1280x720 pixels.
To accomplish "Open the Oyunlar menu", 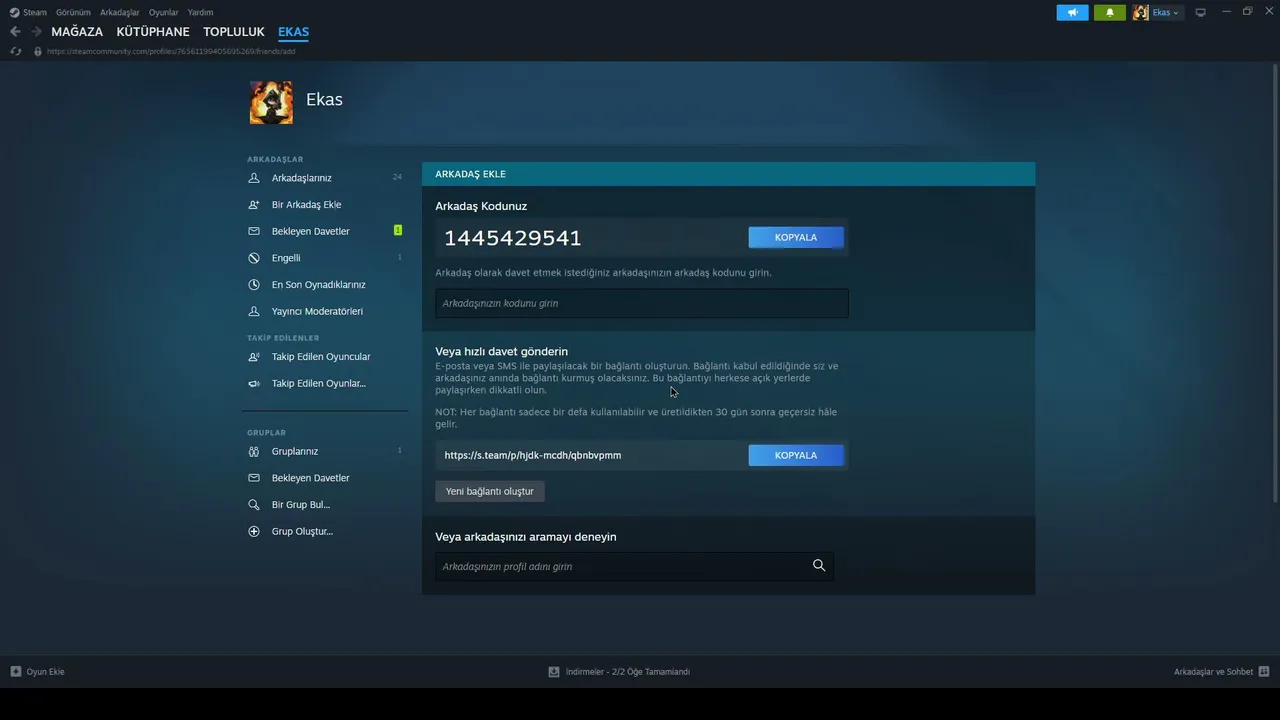I will pos(163,13).
